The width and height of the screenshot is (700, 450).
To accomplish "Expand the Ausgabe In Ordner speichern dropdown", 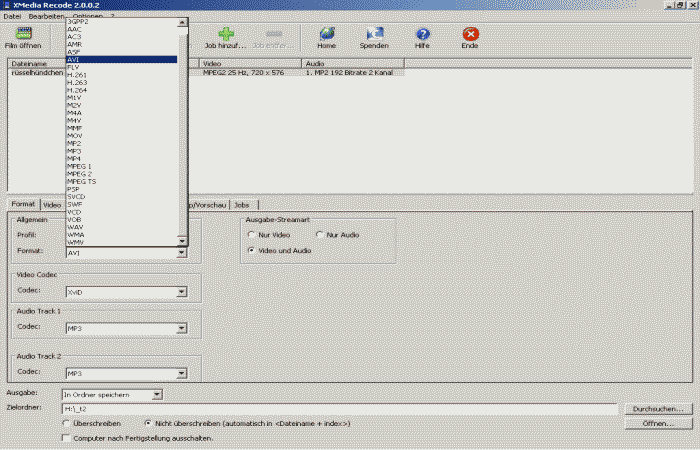I will coord(156,395).
